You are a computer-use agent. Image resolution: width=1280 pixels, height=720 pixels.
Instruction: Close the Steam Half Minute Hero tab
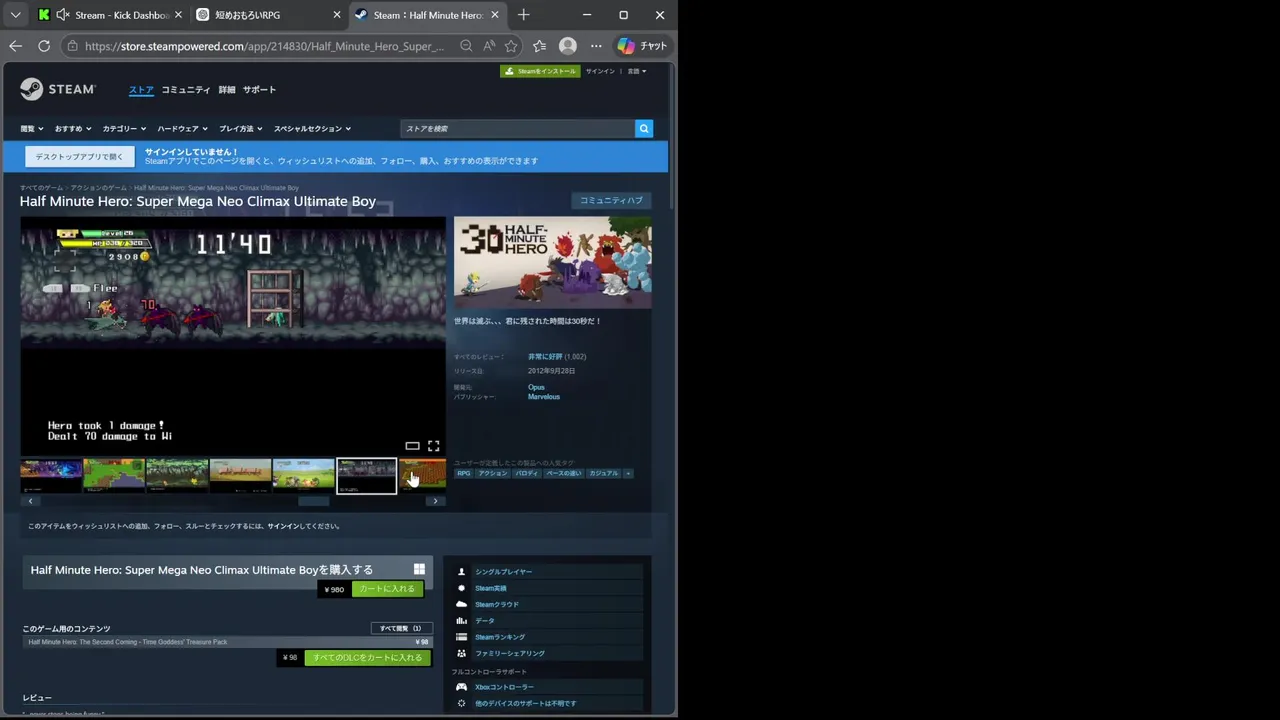point(495,15)
